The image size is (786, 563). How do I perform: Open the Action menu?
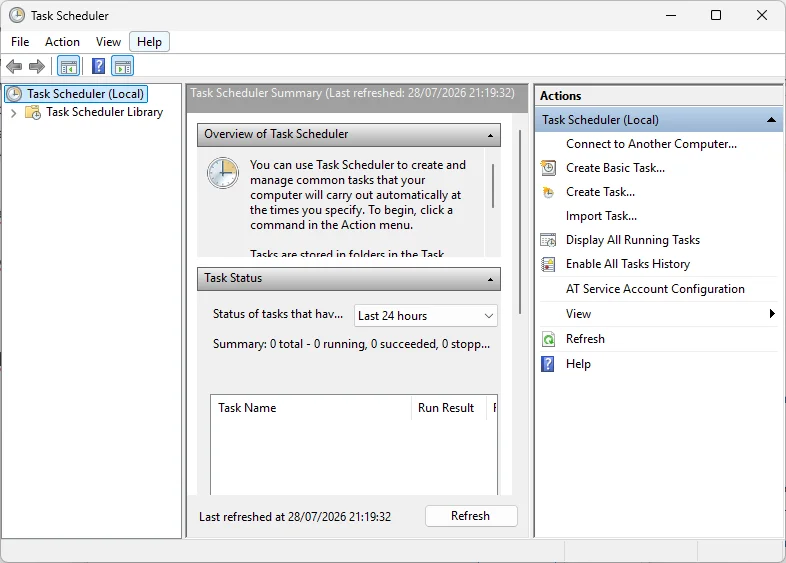click(62, 42)
